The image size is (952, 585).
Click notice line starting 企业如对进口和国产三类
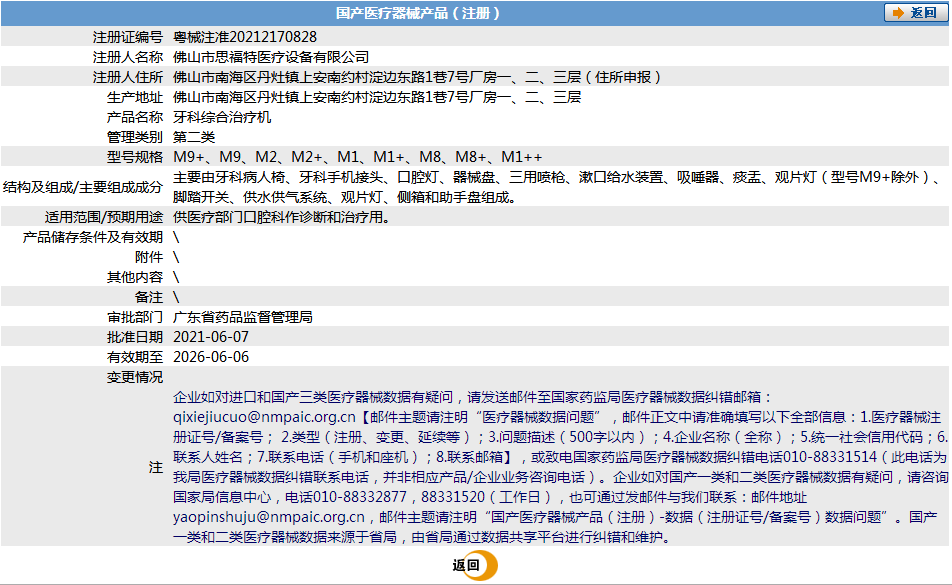(x=472, y=397)
